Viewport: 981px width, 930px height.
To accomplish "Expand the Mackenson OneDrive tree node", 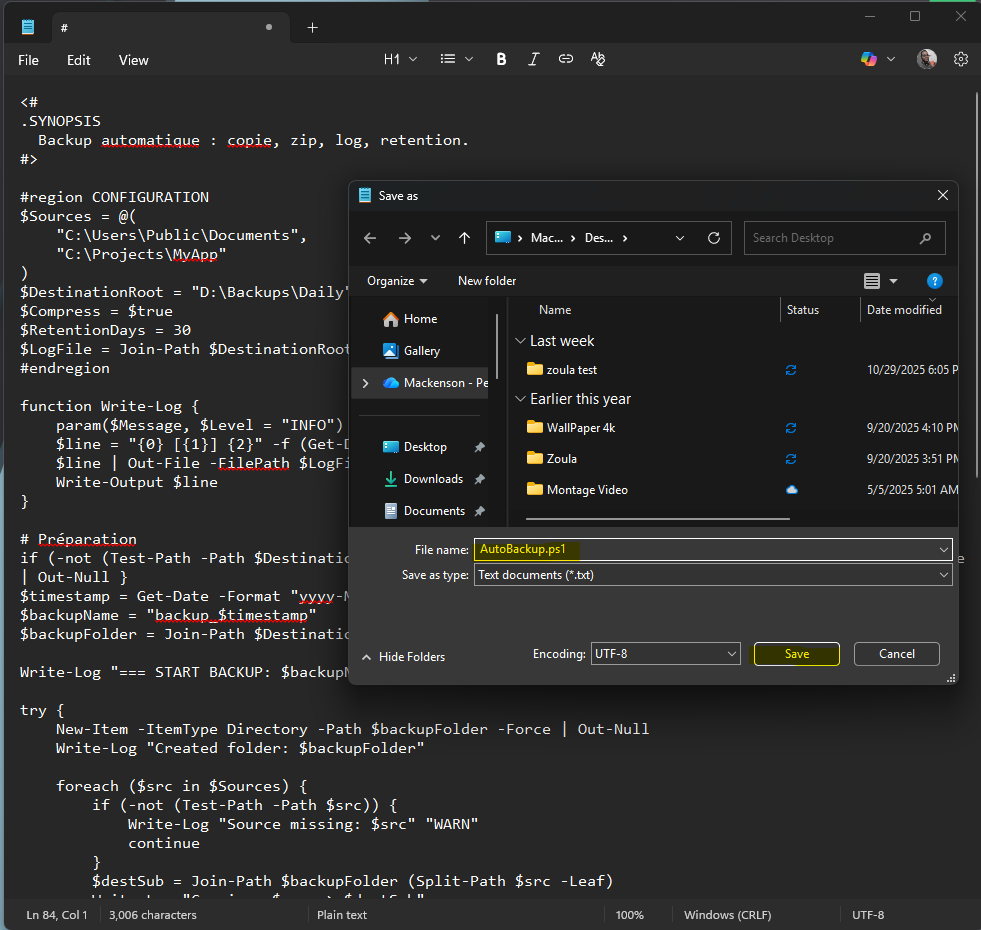I will pos(366,383).
